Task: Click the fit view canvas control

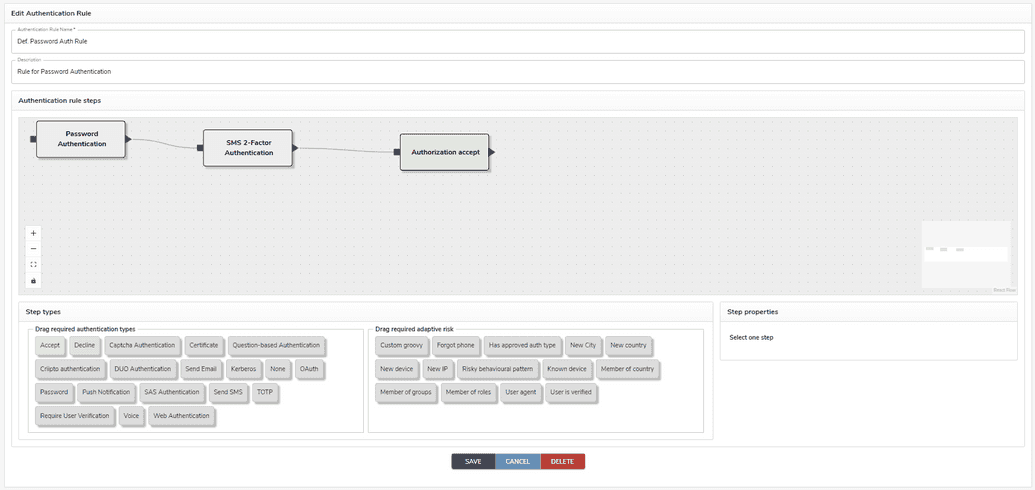Action: (34, 265)
